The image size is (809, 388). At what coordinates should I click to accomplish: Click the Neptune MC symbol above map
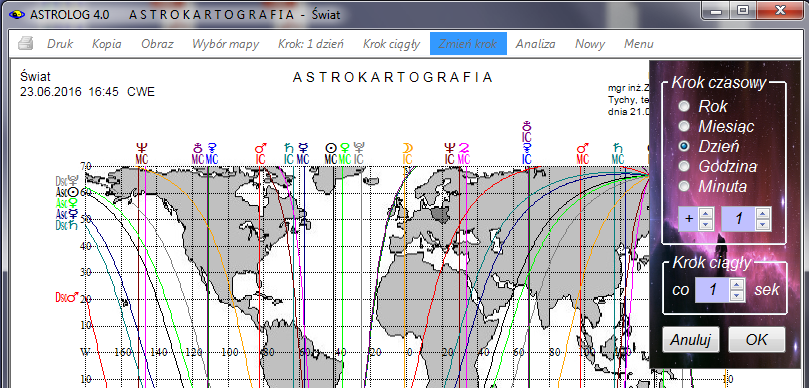coord(141,153)
